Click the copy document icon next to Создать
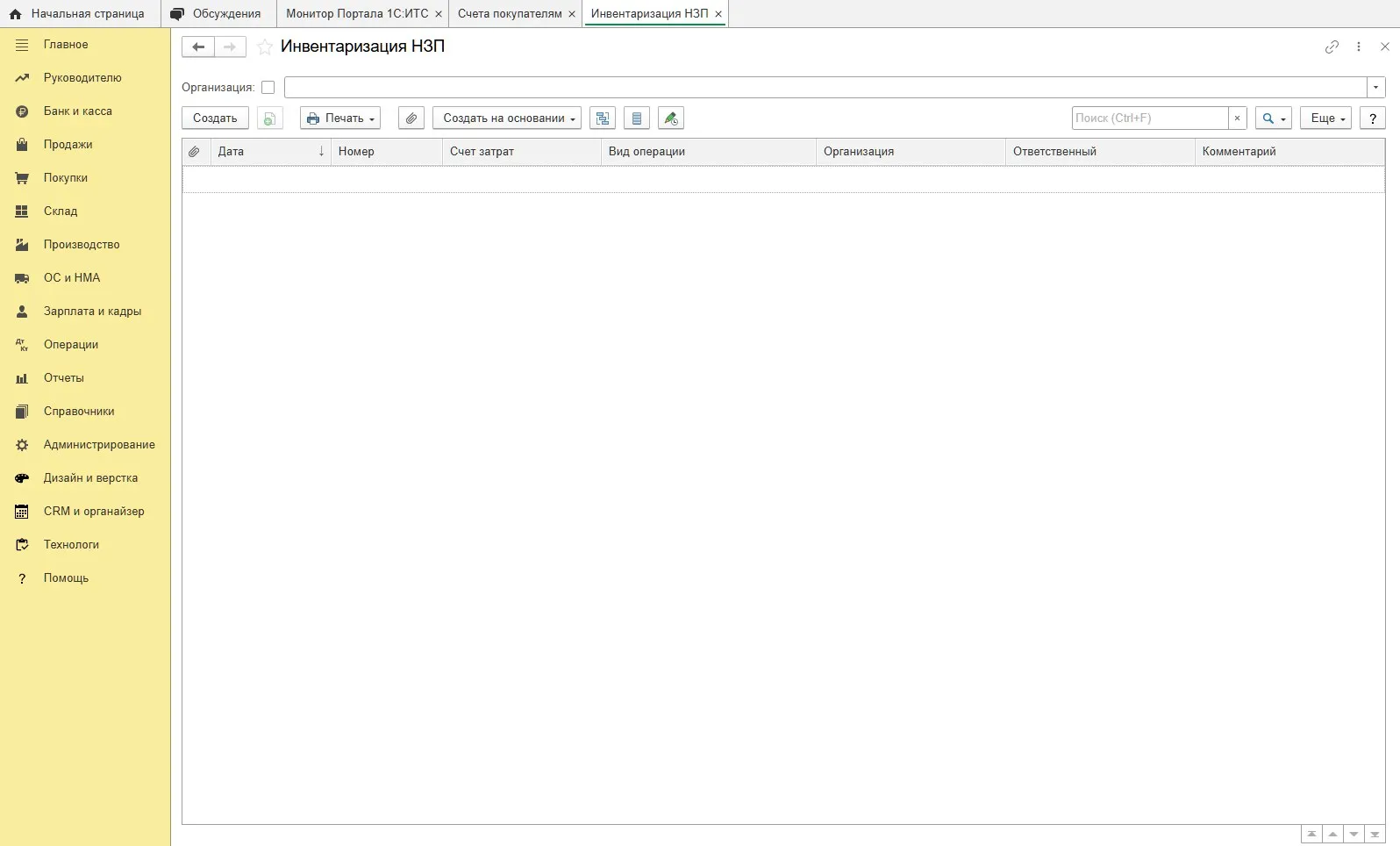1400x846 pixels. click(x=270, y=118)
